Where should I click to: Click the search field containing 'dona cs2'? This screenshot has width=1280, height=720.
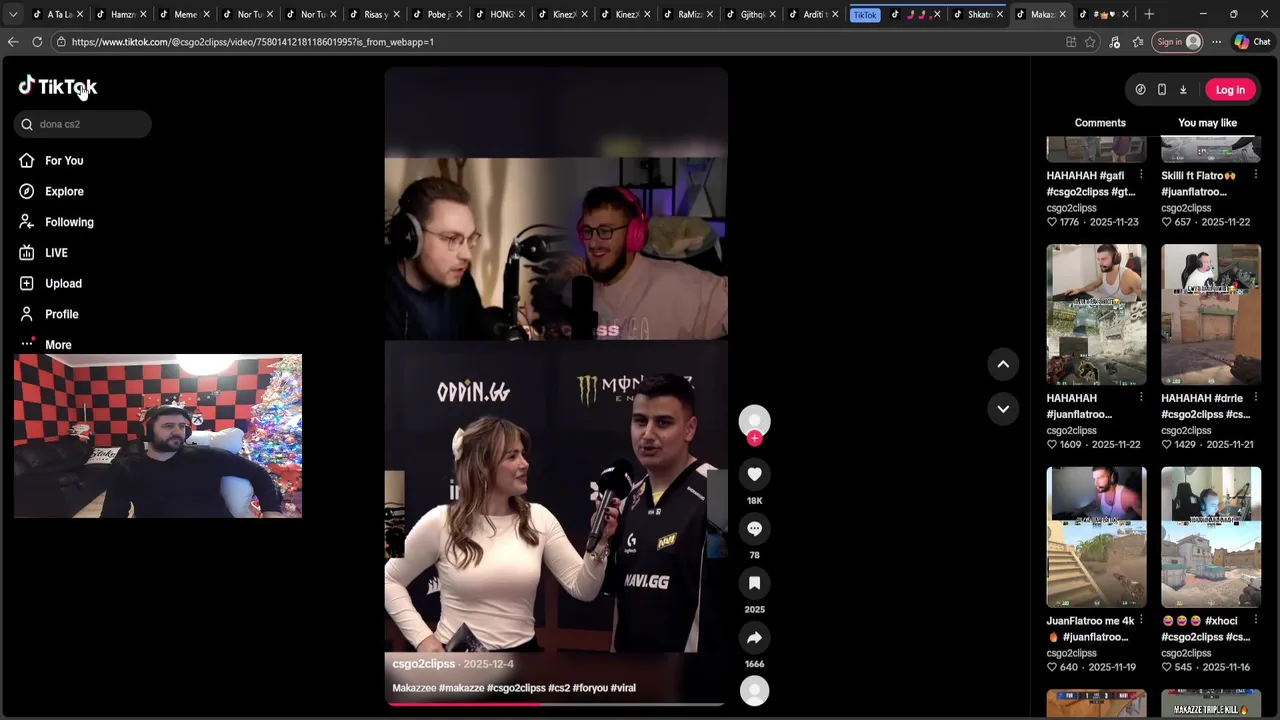[83, 124]
